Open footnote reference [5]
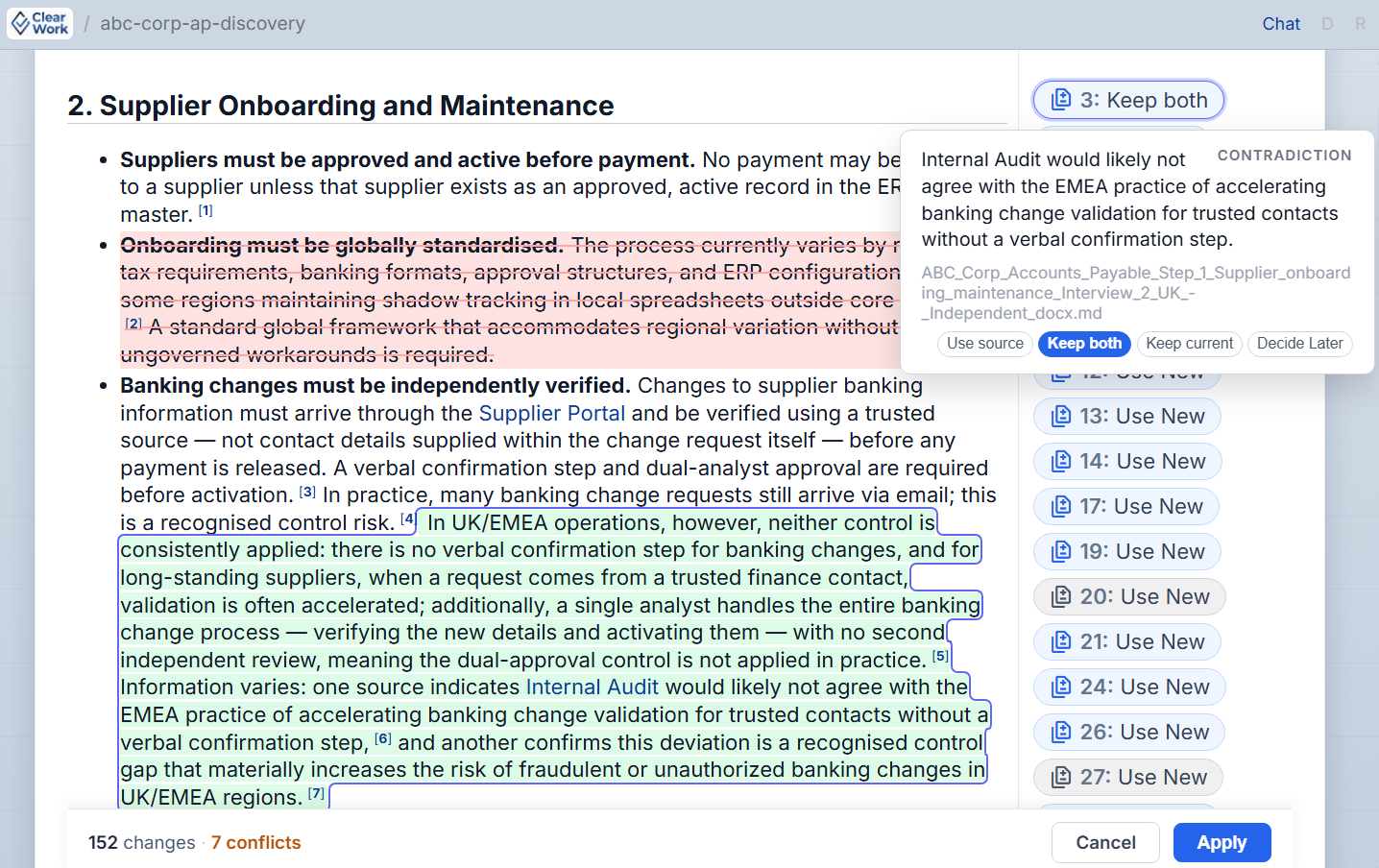Image resolution: width=1379 pixels, height=868 pixels. (940, 657)
